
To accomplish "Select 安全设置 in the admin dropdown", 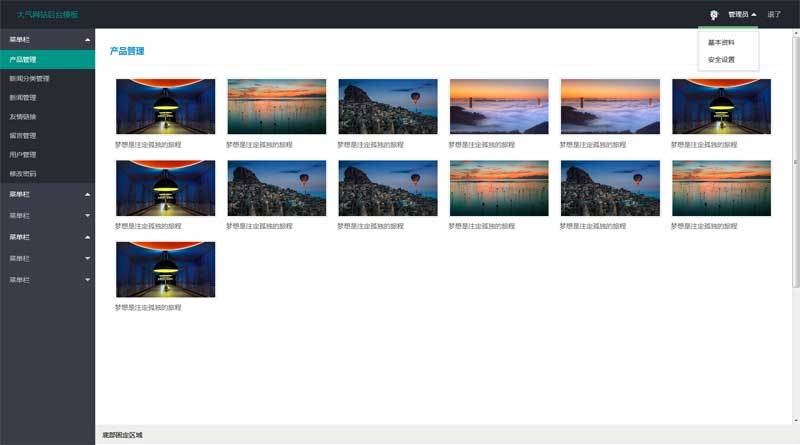I will [x=721, y=59].
